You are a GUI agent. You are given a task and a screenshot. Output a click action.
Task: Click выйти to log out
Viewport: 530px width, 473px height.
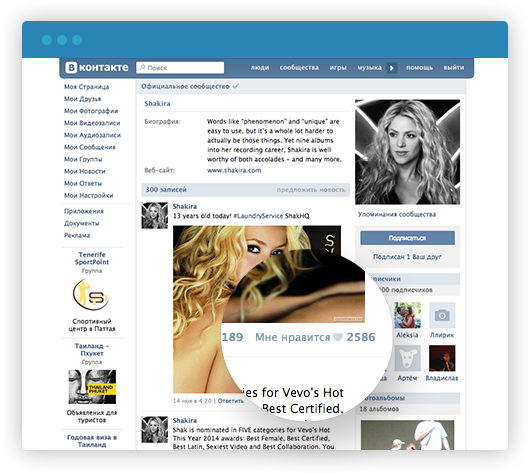pos(454,68)
